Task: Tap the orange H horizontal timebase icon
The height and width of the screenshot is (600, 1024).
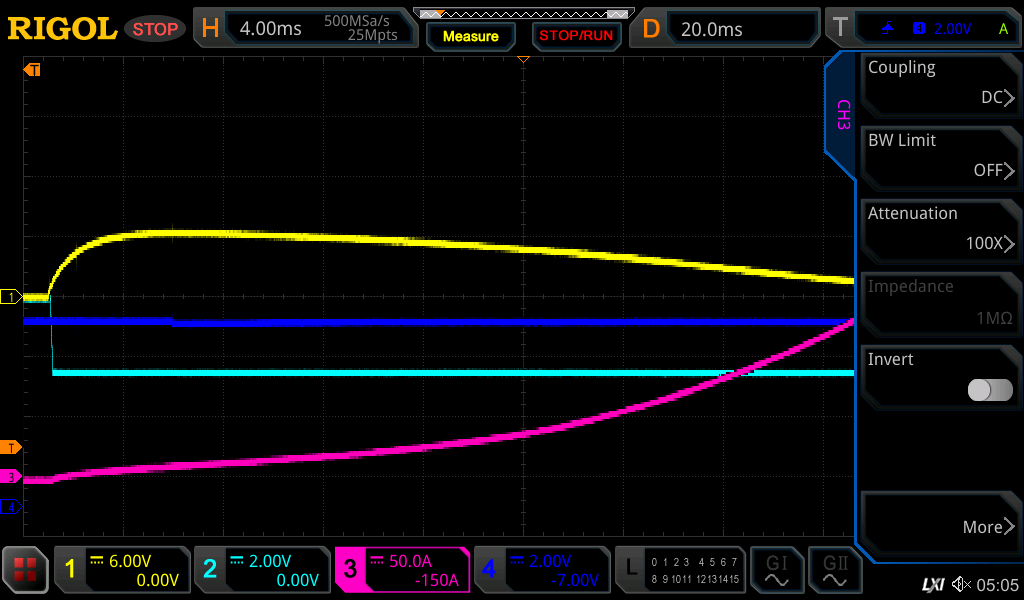Action: coord(210,29)
